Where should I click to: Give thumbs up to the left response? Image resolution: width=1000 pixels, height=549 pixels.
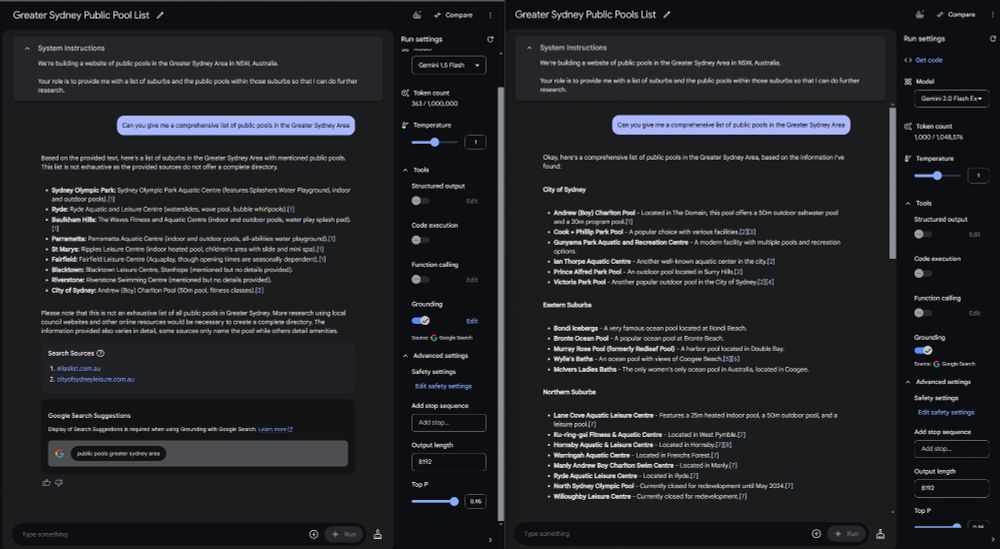(46, 483)
